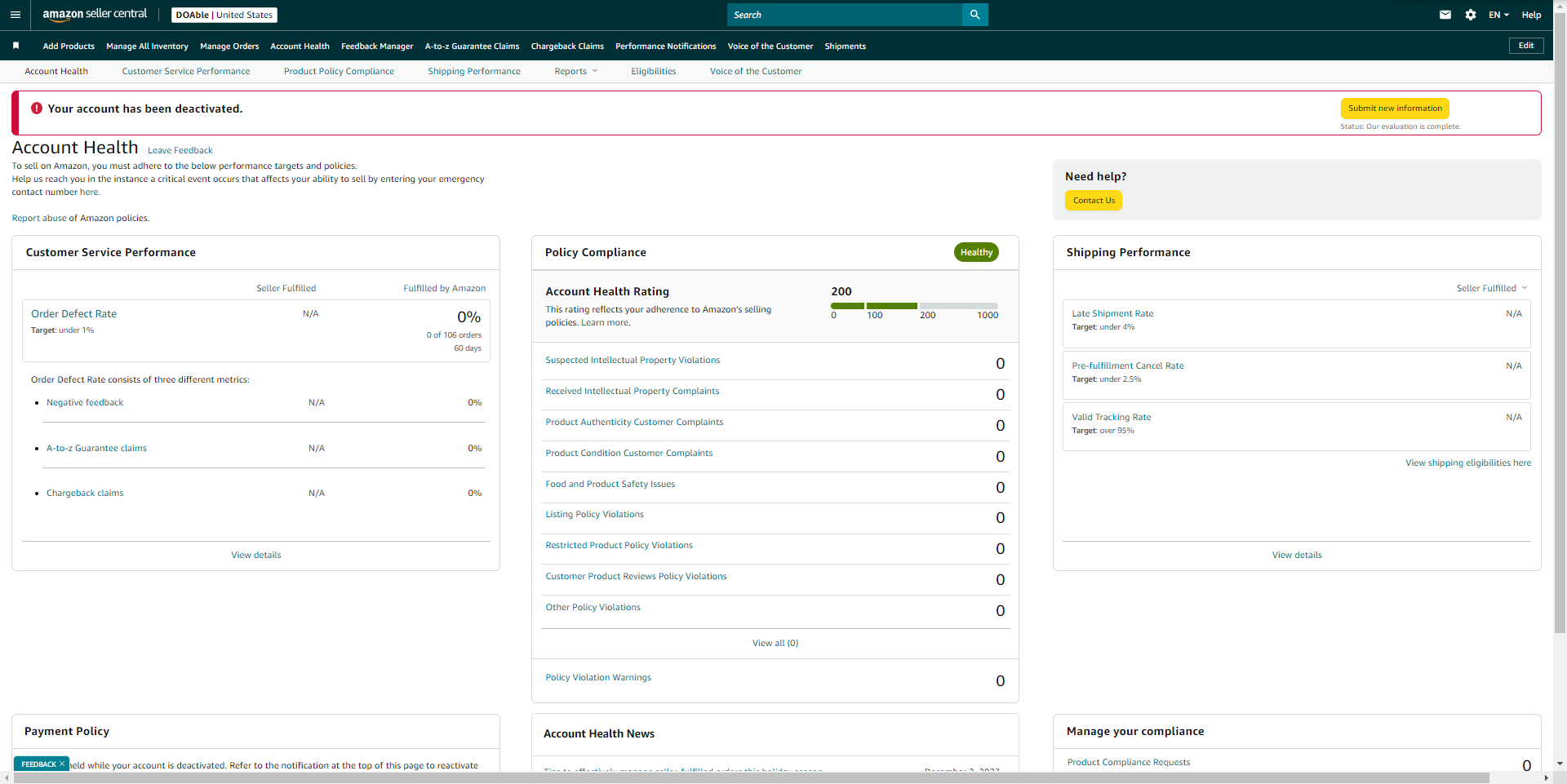Expand the Reports dropdown menu
Image resolution: width=1567 pixels, height=784 pixels.
point(576,71)
